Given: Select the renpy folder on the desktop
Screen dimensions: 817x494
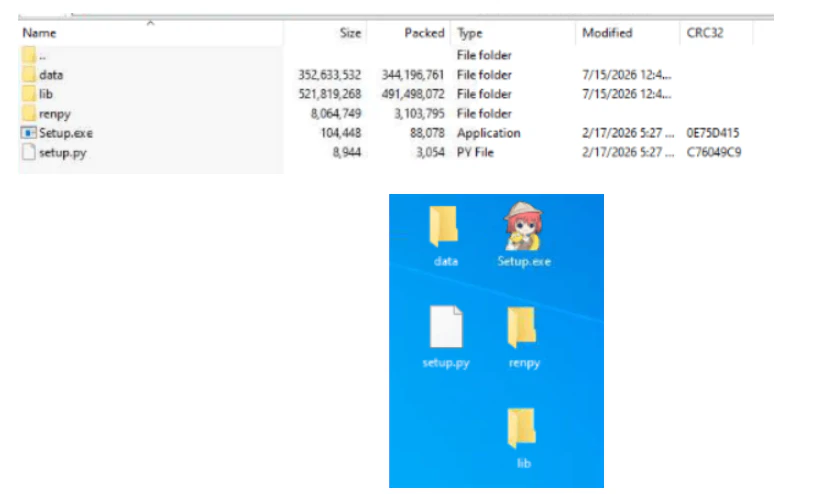Looking at the screenshot, I should [522, 327].
